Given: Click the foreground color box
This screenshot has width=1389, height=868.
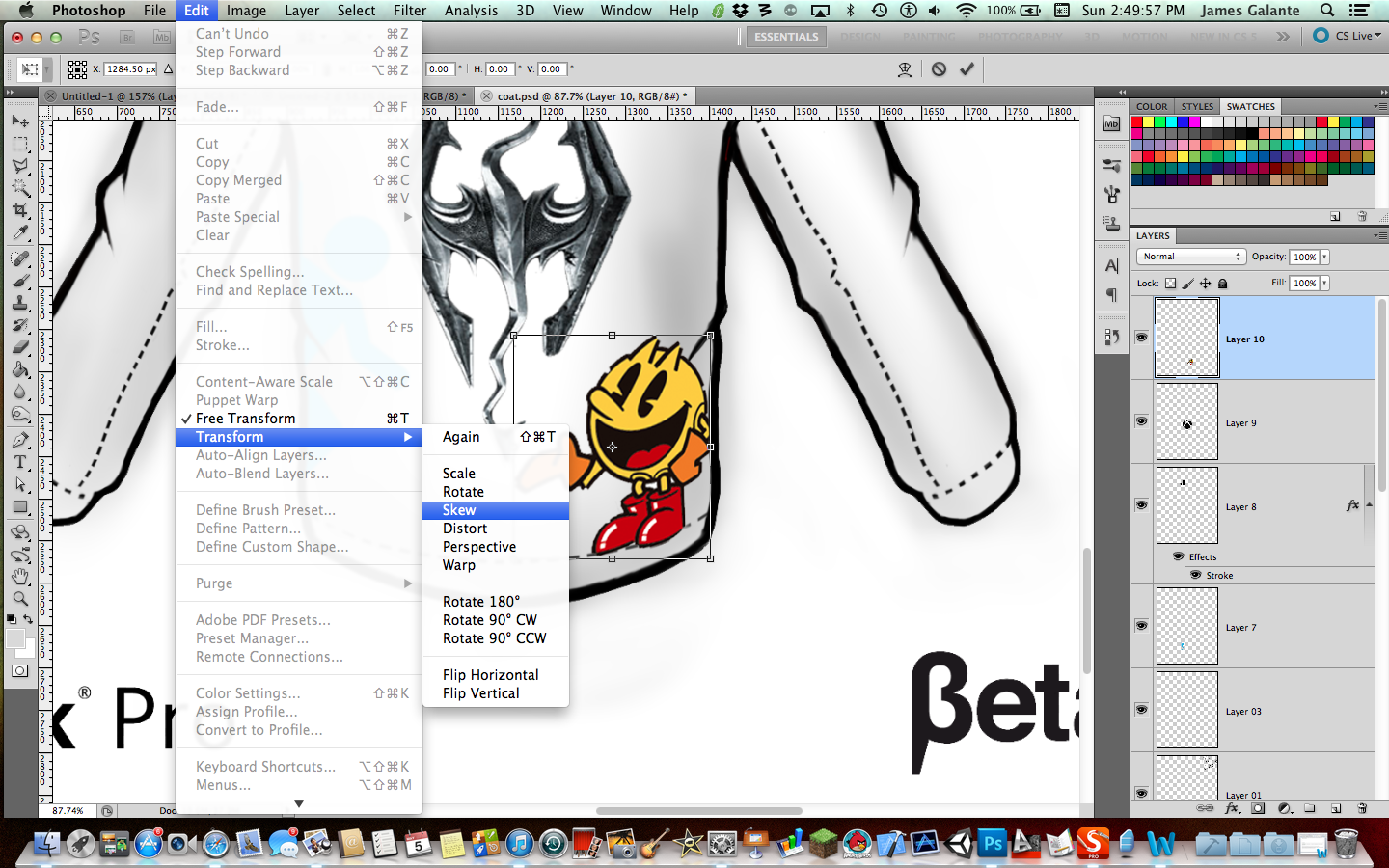Looking at the screenshot, I should coord(15,638).
